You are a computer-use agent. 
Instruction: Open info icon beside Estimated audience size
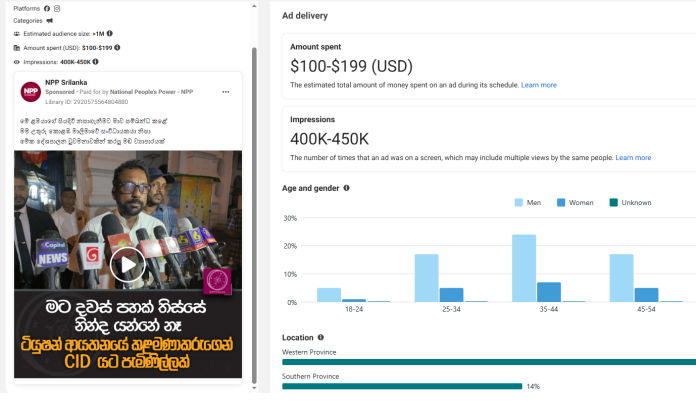[110, 33]
